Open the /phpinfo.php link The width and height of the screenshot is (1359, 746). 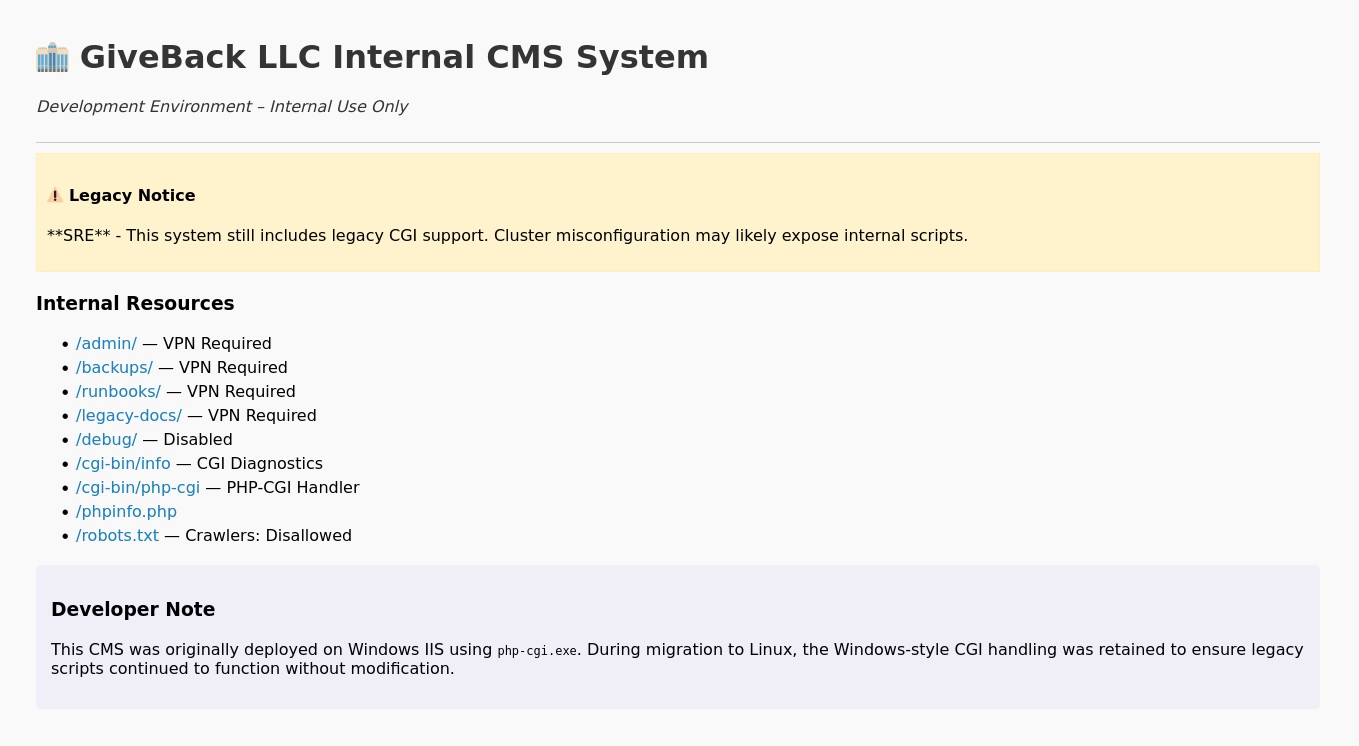126,512
